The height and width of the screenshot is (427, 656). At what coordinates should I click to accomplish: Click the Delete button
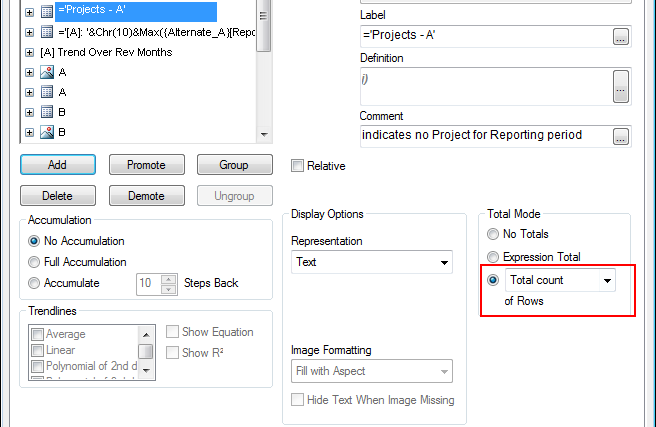[57, 195]
